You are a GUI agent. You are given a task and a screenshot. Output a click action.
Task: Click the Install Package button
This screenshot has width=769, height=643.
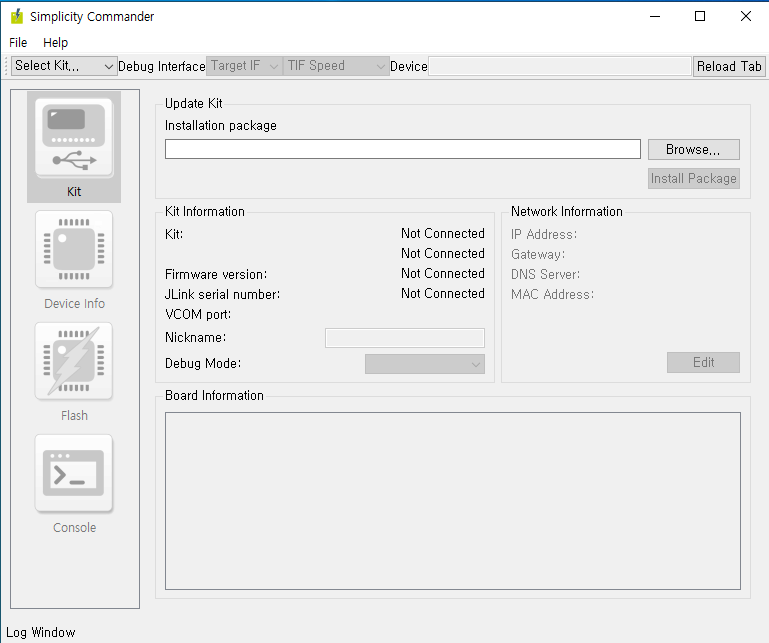pos(693,179)
